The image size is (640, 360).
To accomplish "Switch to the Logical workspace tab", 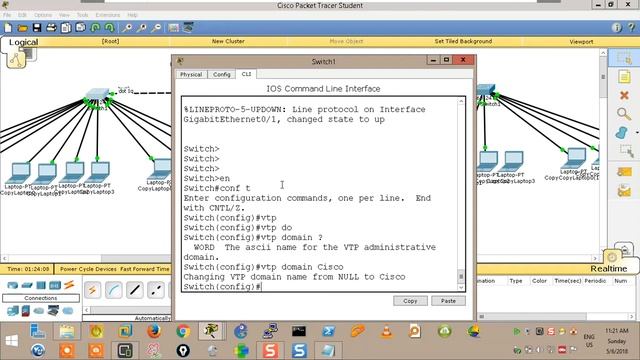I will [x=23, y=42].
